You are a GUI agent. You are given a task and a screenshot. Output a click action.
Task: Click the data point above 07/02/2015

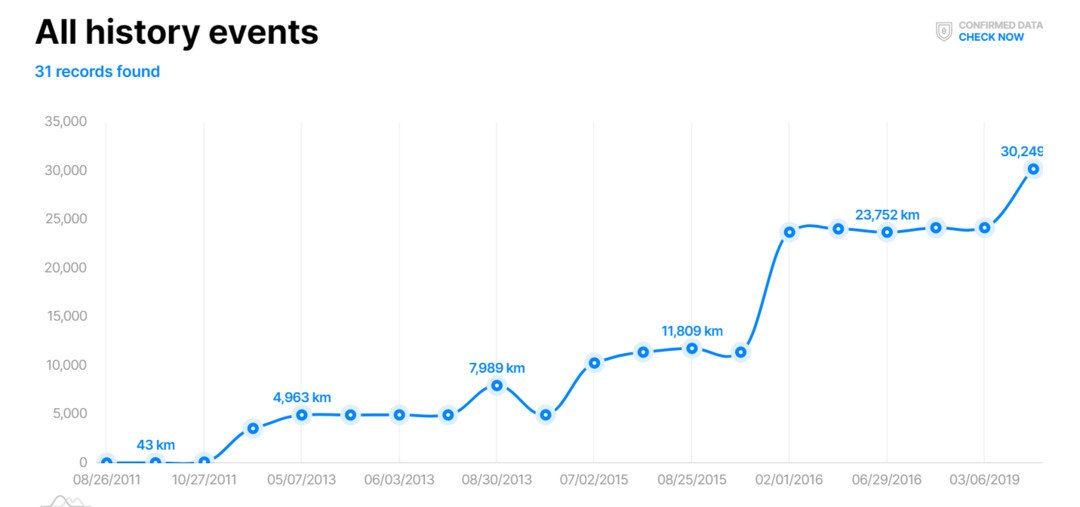pos(594,363)
